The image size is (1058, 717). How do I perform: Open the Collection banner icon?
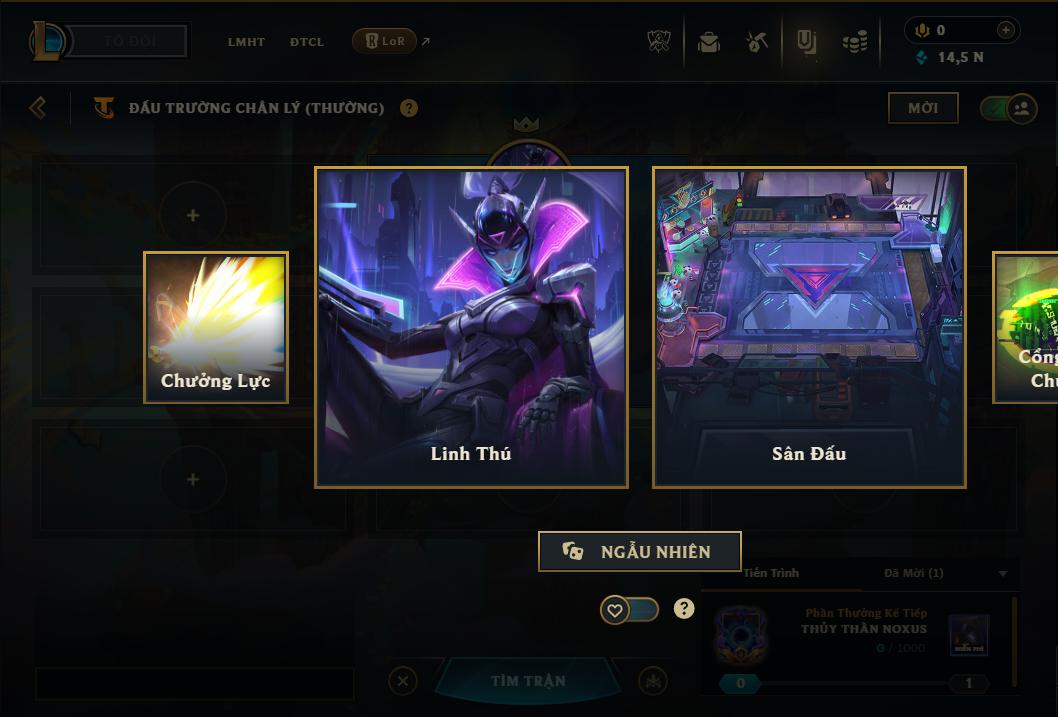pos(806,42)
